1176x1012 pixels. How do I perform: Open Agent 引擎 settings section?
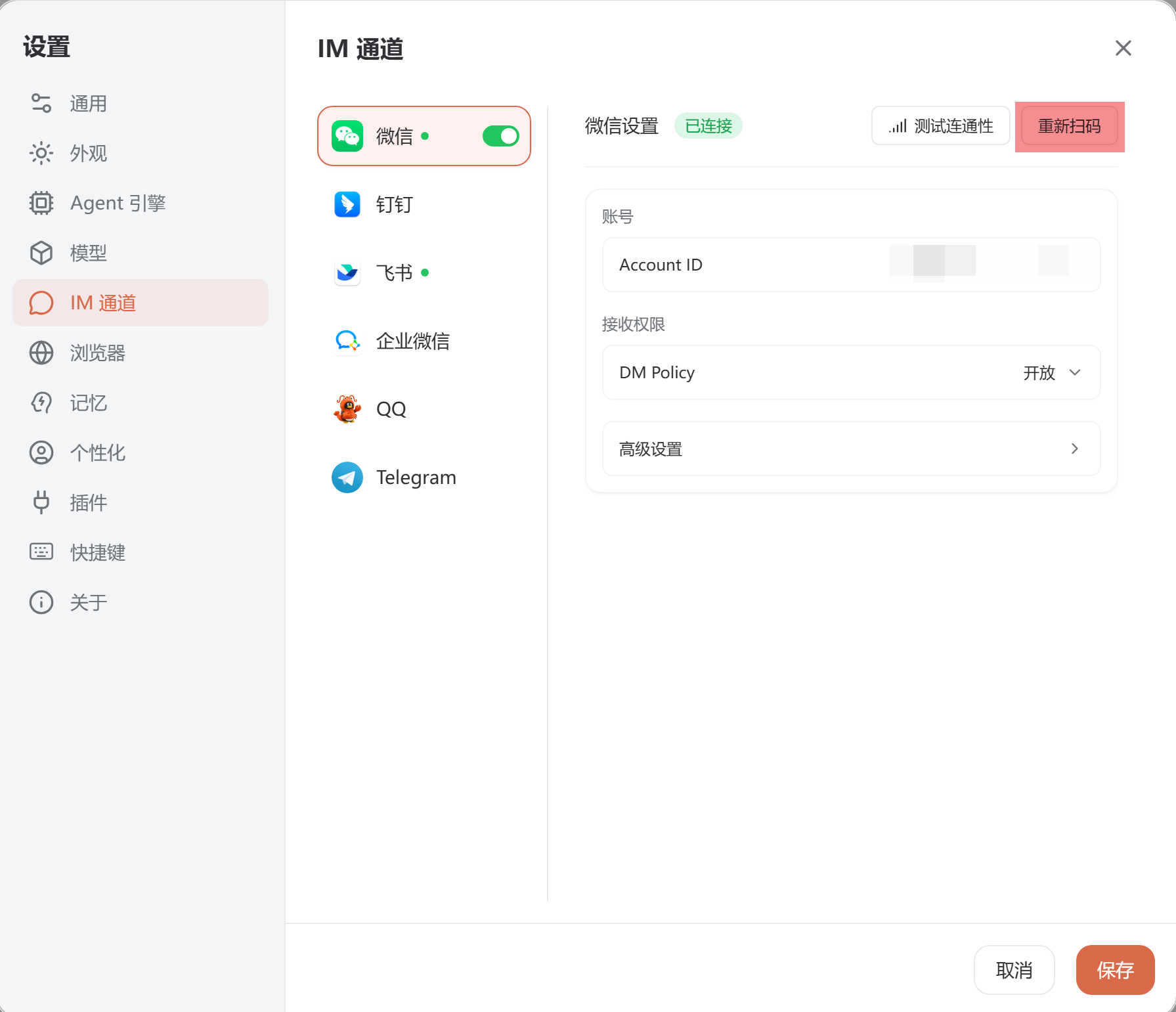coord(141,203)
